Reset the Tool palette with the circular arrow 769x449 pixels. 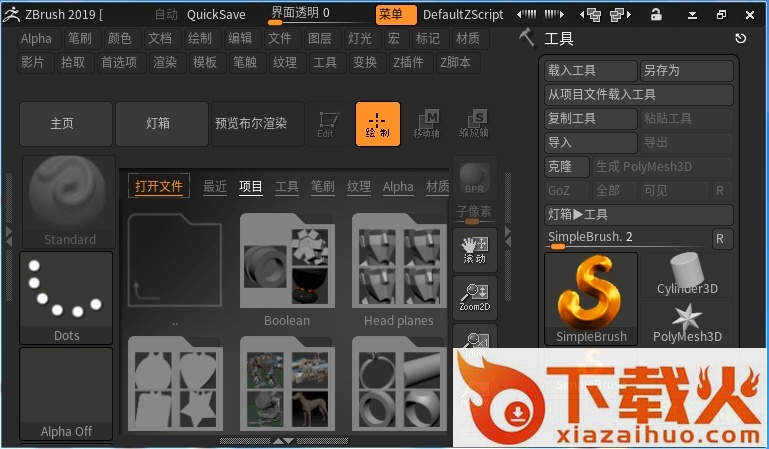click(x=740, y=38)
